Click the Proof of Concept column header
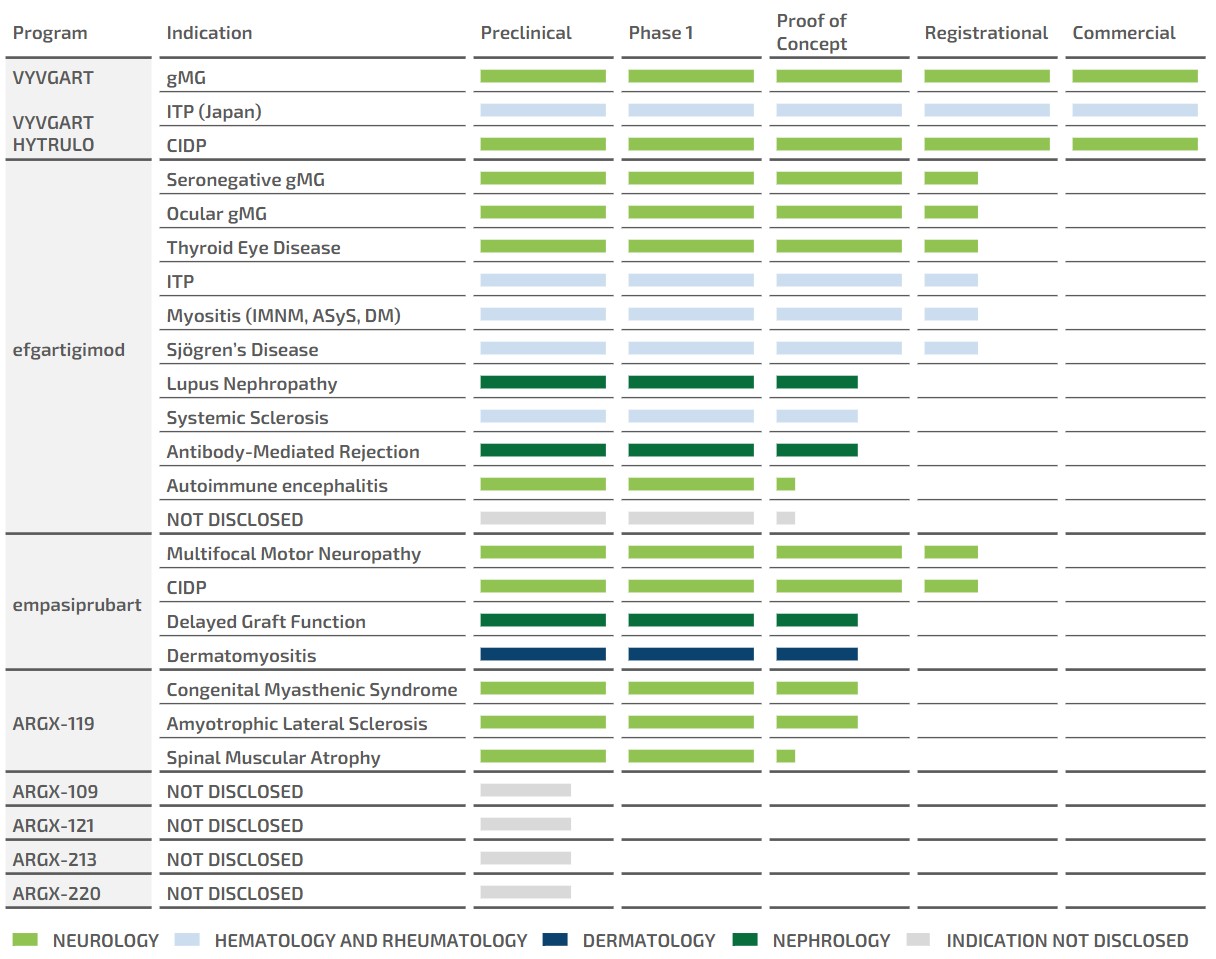Viewport: 1216px width, 959px height. (x=811, y=33)
